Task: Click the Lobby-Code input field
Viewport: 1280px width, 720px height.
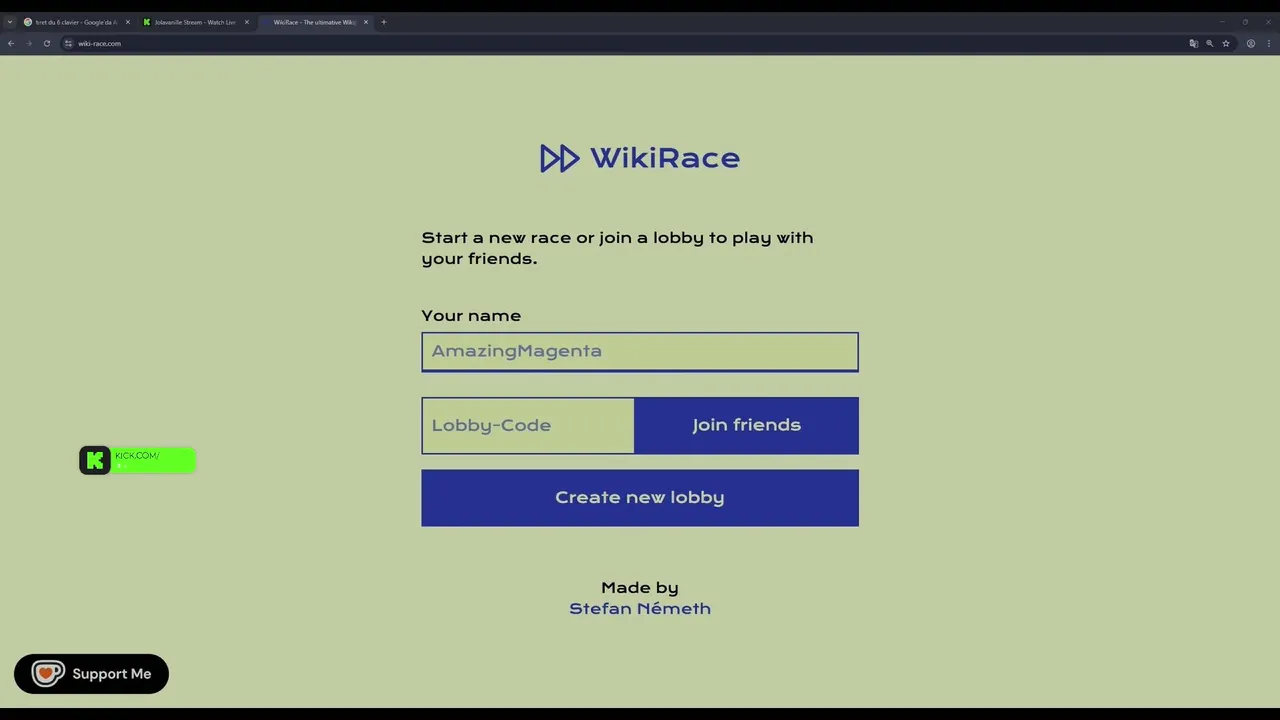Action: (528, 425)
